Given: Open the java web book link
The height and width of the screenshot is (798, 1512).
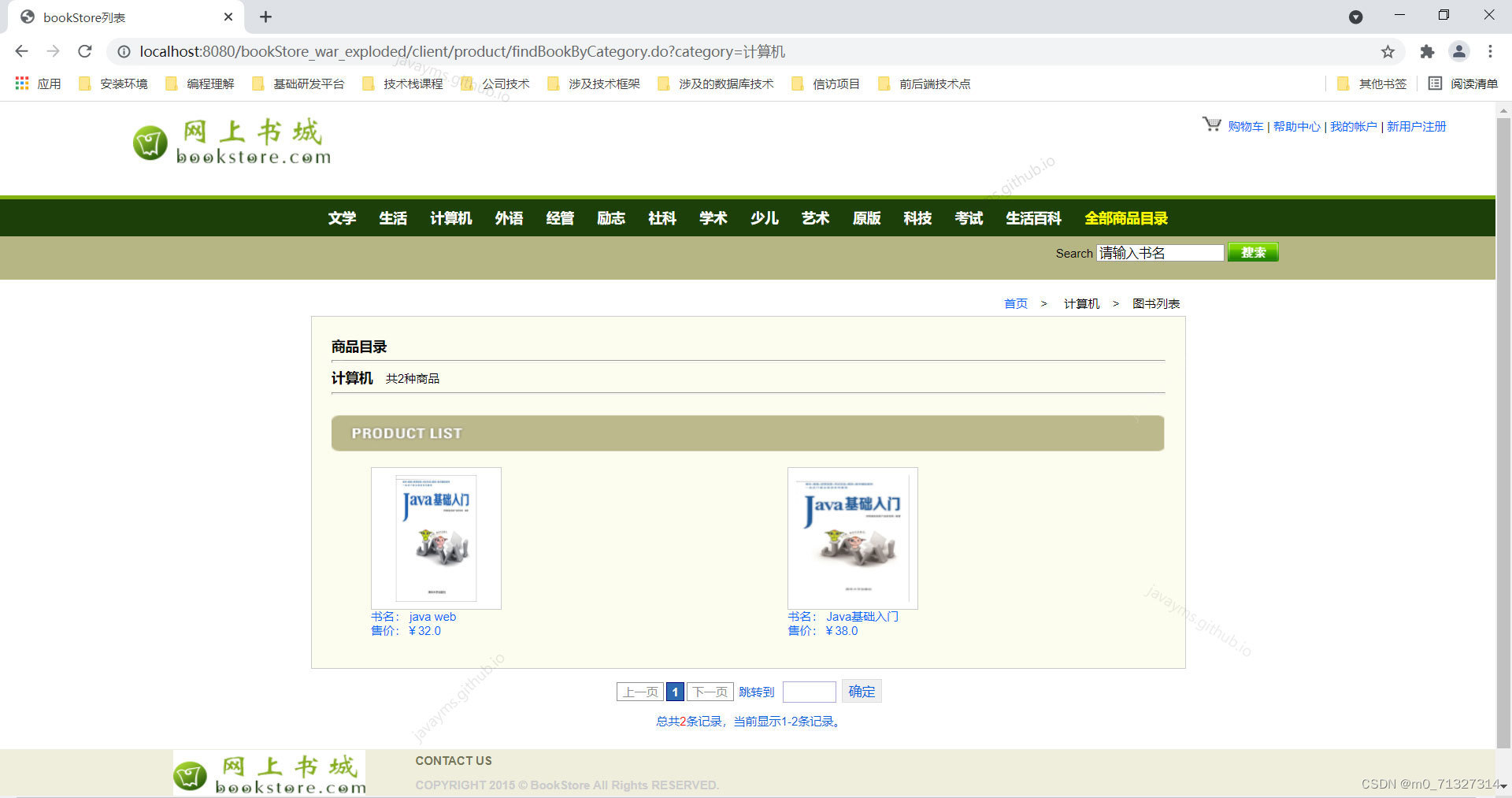Looking at the screenshot, I should [x=432, y=616].
